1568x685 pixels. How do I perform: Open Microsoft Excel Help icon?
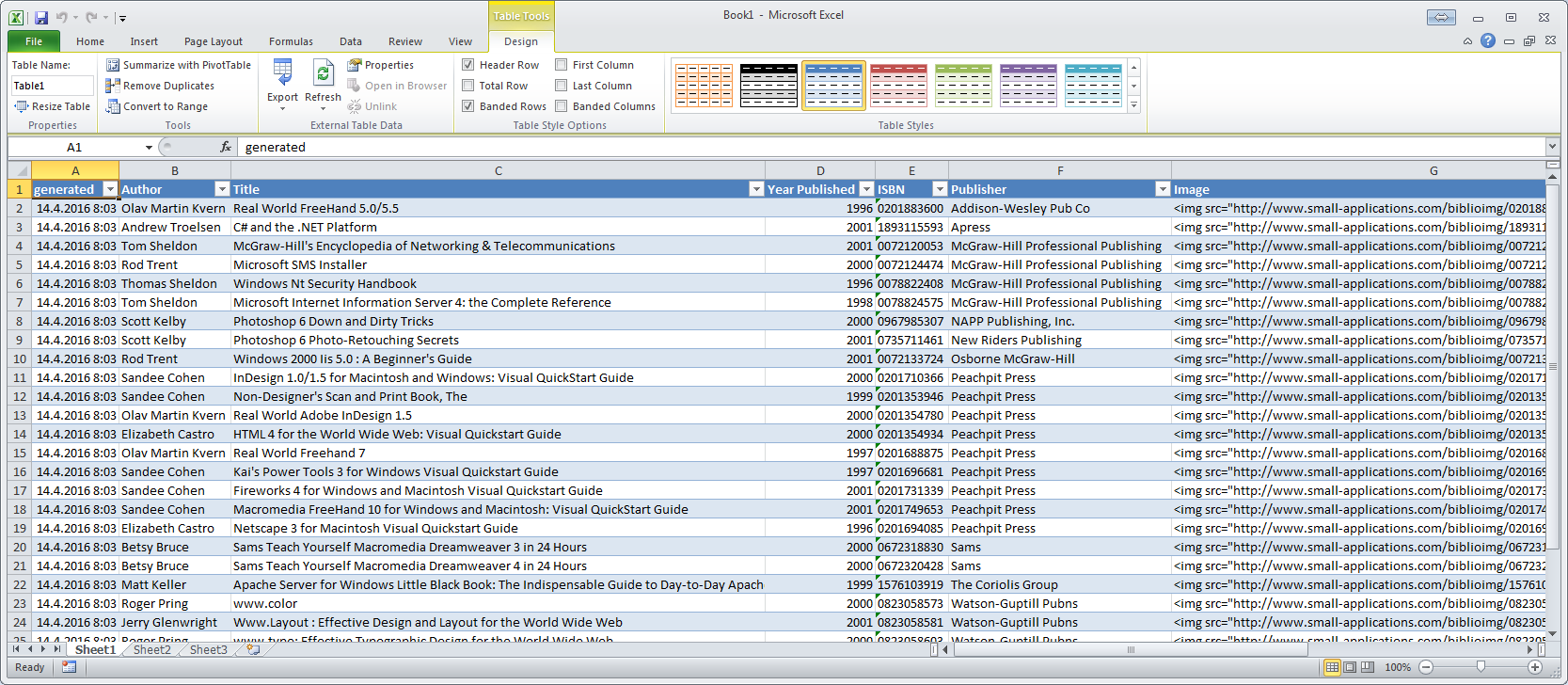(1487, 40)
